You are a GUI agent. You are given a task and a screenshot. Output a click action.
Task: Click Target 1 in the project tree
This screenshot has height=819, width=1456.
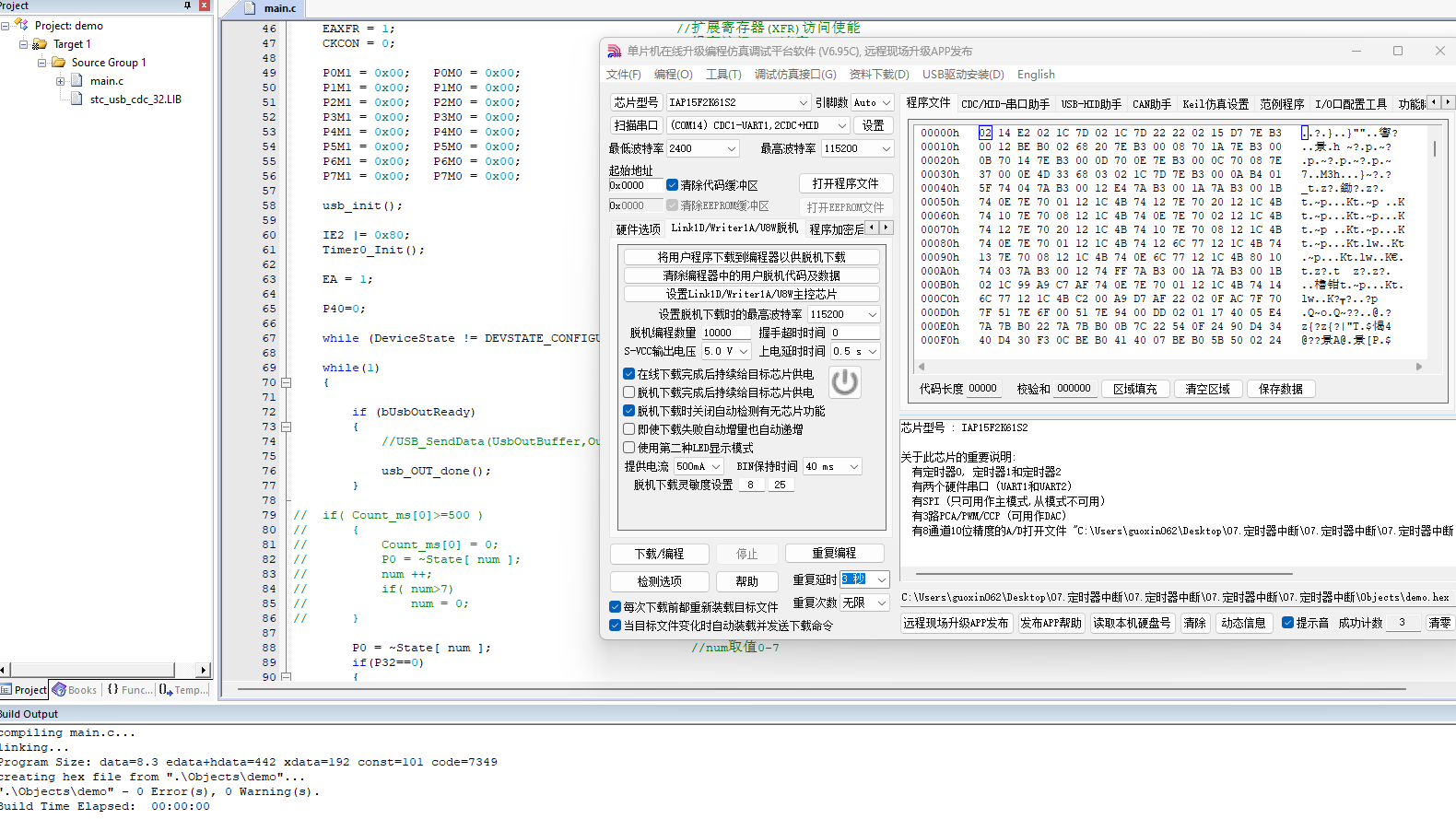pyautogui.click(x=63, y=44)
